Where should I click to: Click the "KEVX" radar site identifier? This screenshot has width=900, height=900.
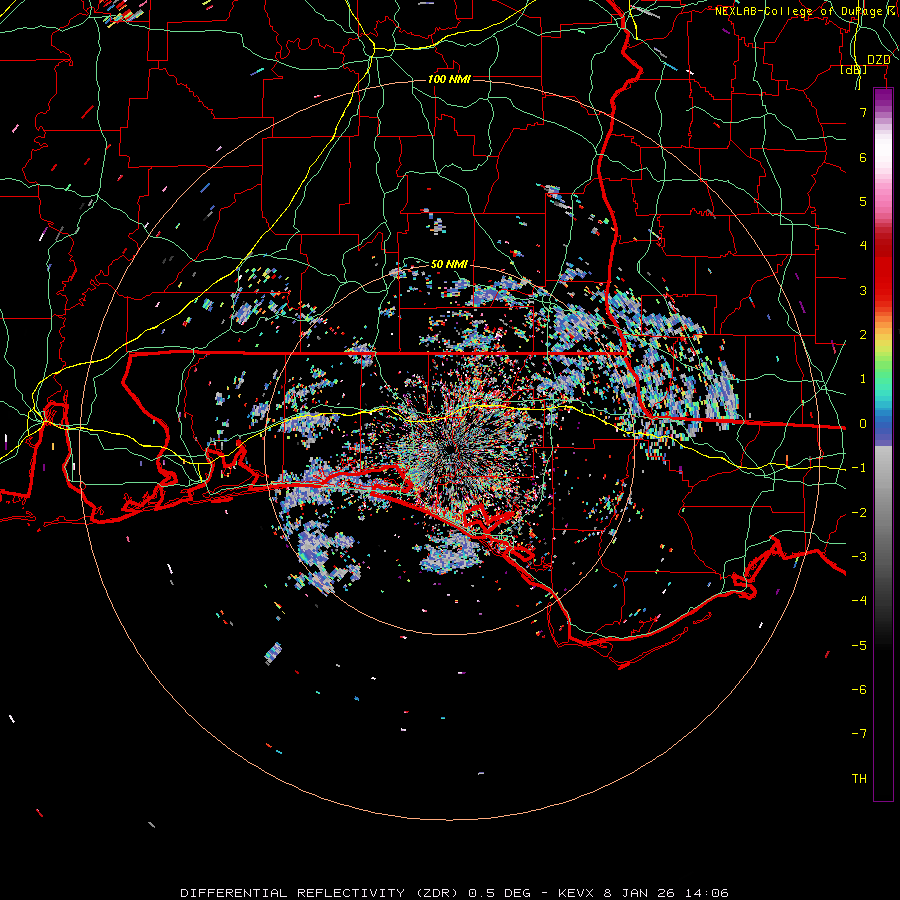pos(577,893)
